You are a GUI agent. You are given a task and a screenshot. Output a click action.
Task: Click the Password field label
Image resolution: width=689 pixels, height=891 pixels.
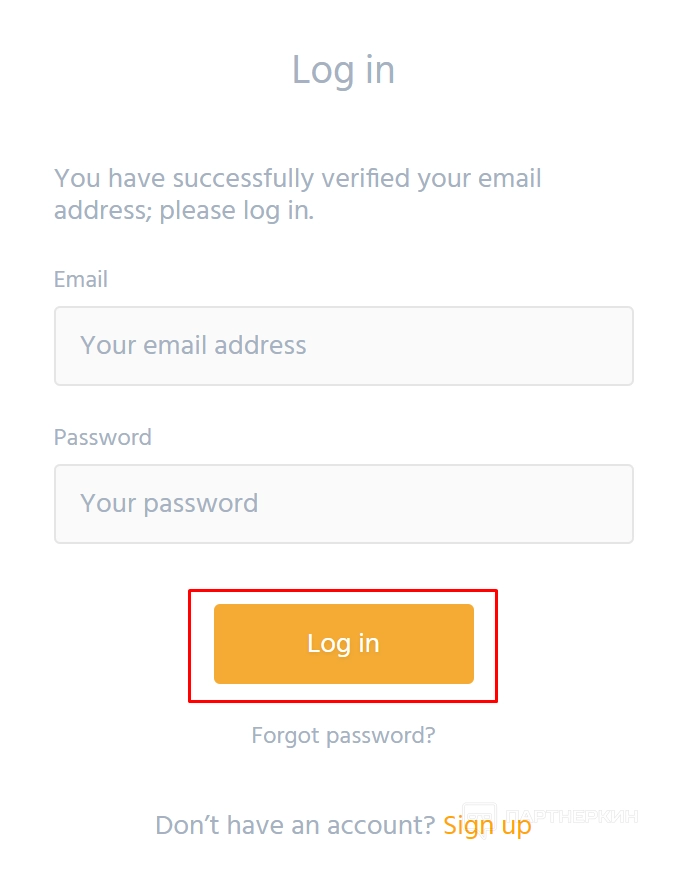coord(103,438)
